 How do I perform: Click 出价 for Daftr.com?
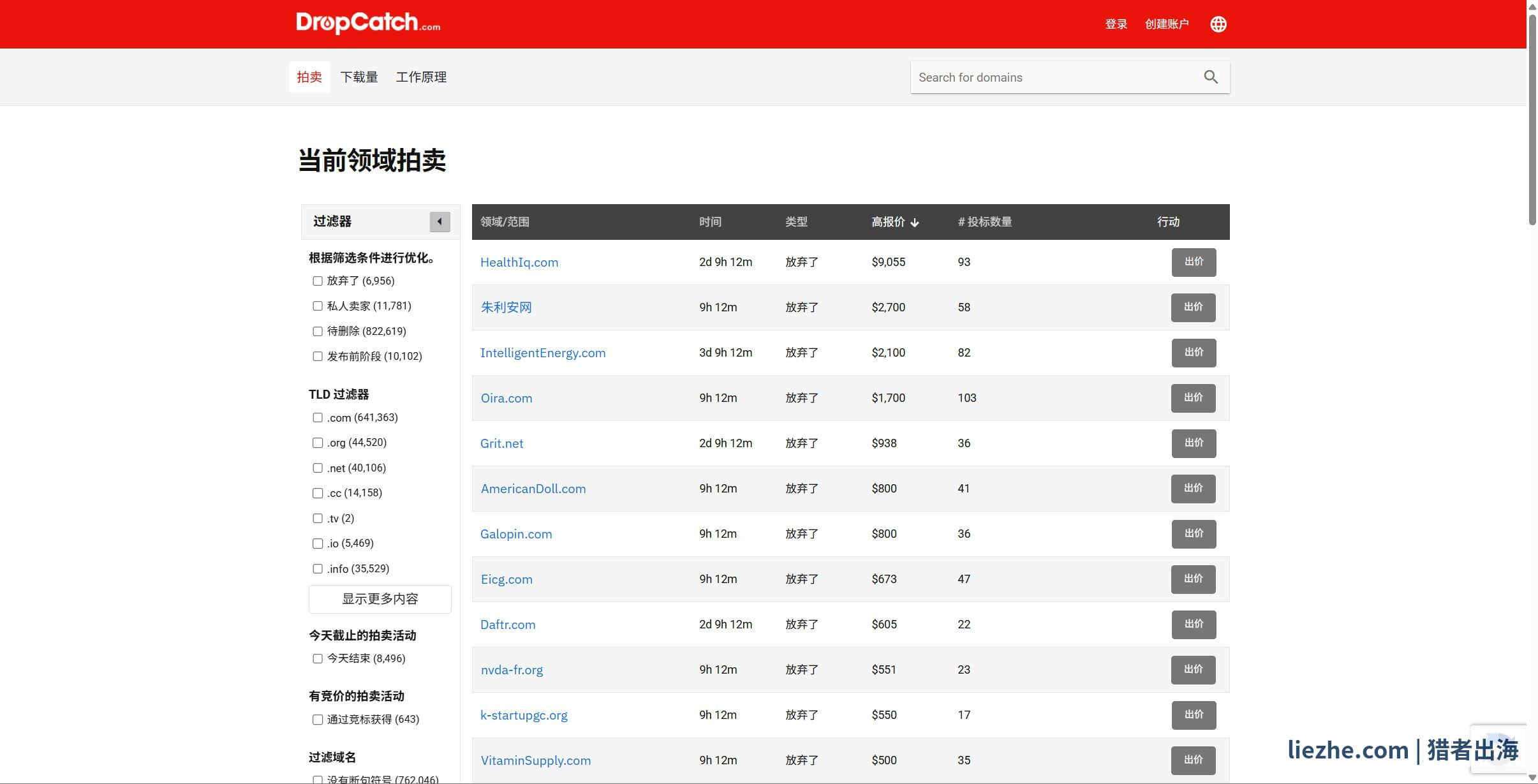point(1194,625)
